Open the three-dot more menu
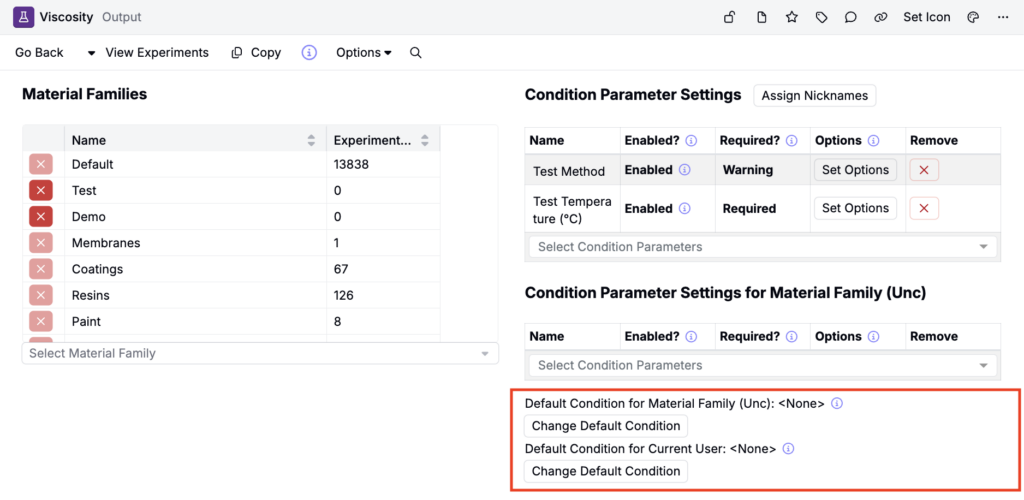Image resolution: width=1024 pixels, height=500 pixels. tap(1003, 18)
